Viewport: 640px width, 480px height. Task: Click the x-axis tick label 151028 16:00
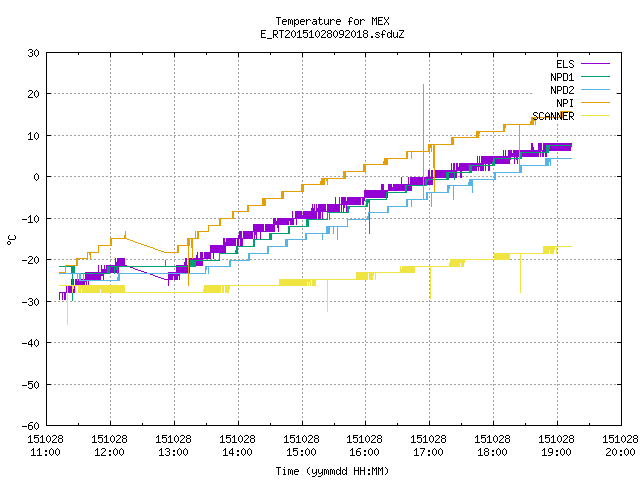364,446
